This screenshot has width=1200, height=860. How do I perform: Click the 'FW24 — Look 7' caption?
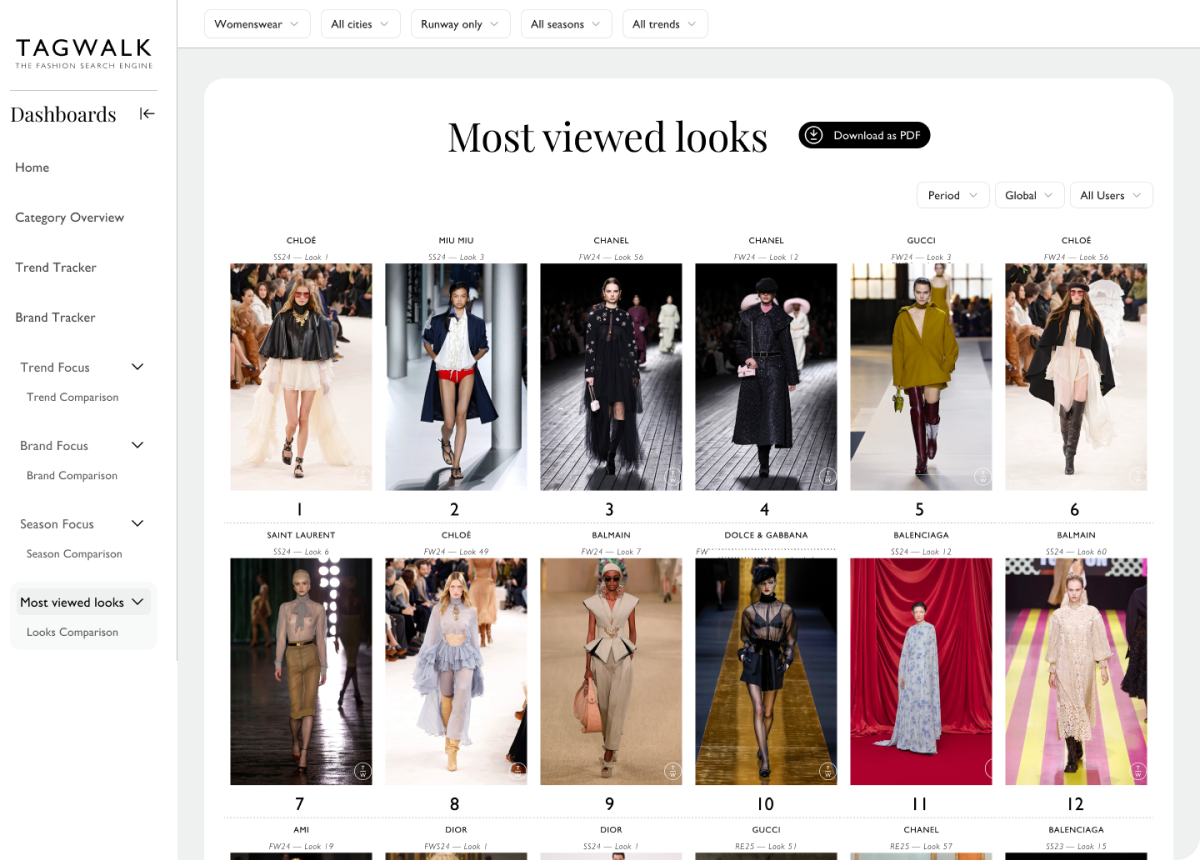point(611,552)
